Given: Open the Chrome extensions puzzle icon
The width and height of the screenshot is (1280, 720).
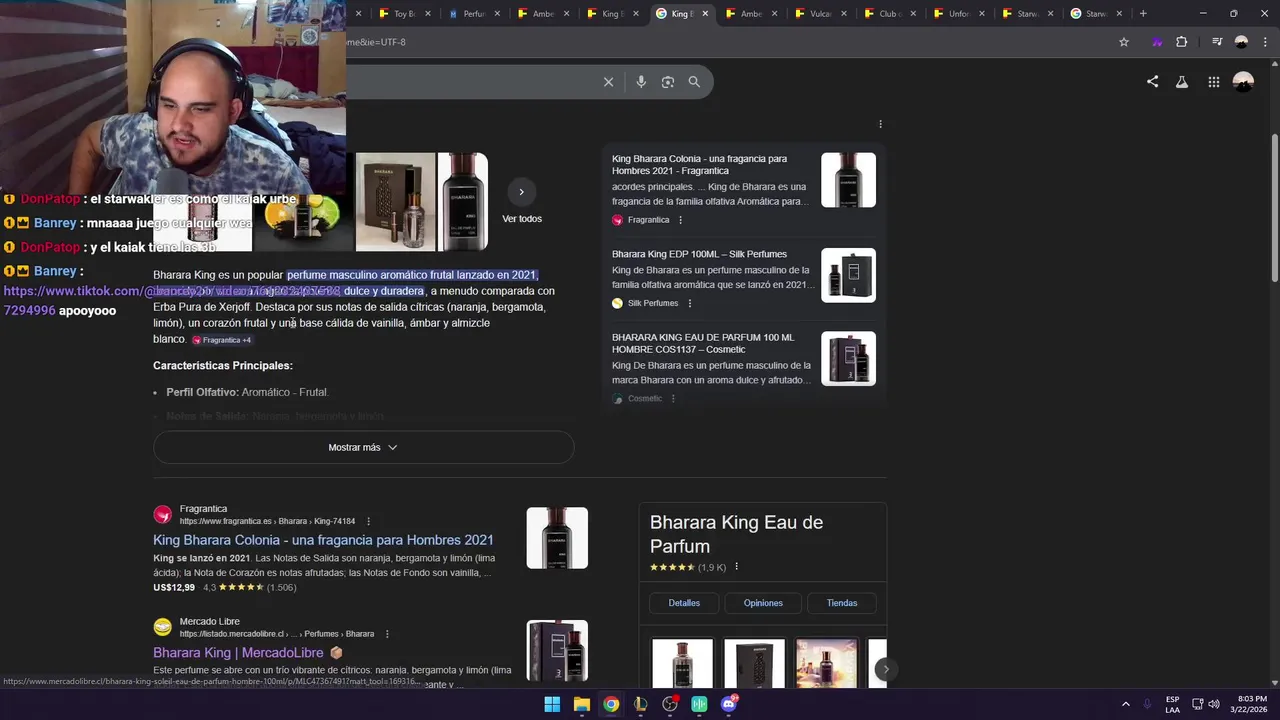Looking at the screenshot, I should pyautogui.click(x=1182, y=42).
